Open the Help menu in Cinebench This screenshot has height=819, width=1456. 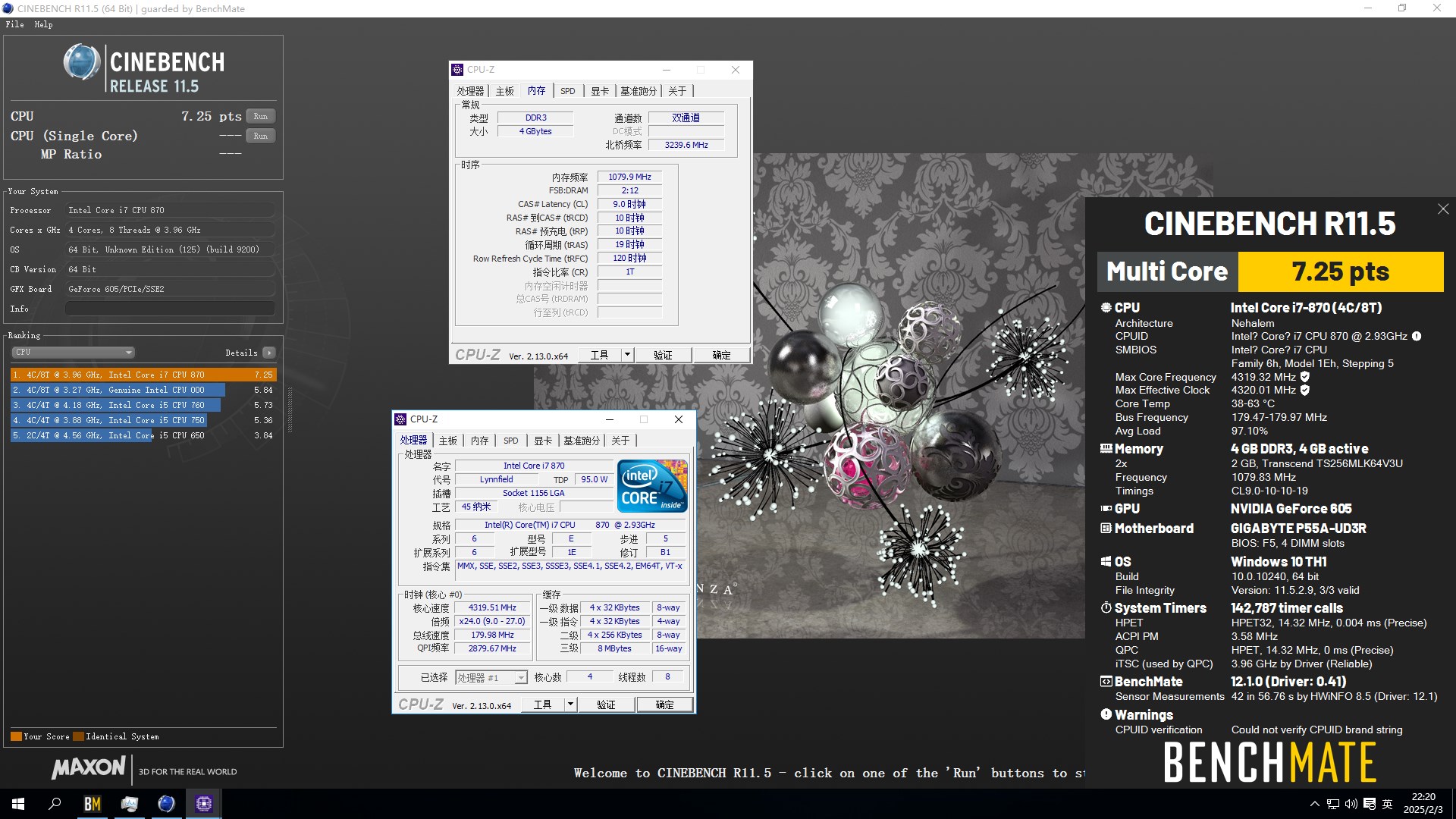[43, 24]
